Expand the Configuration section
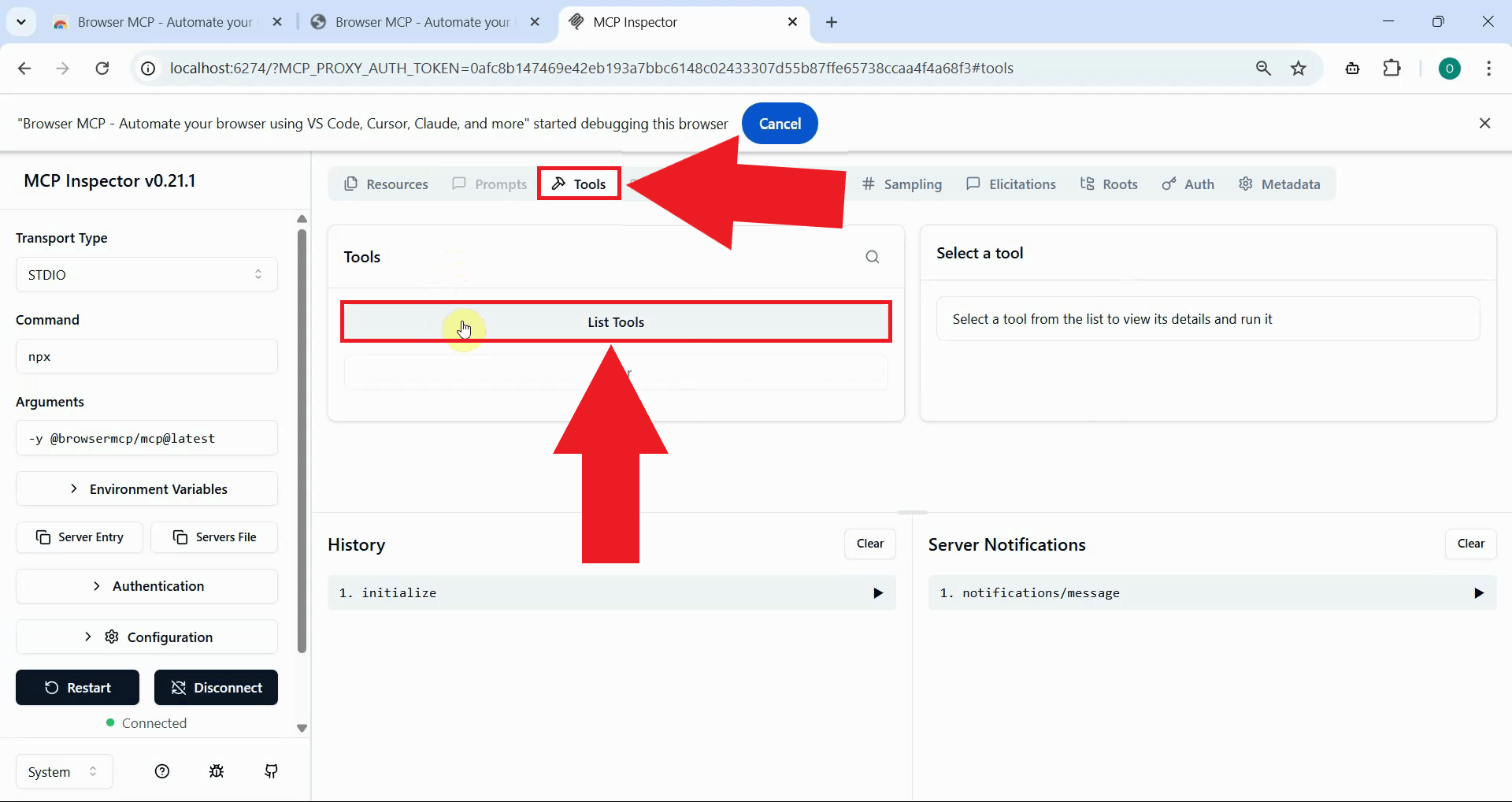This screenshot has height=802, width=1512. (x=146, y=637)
